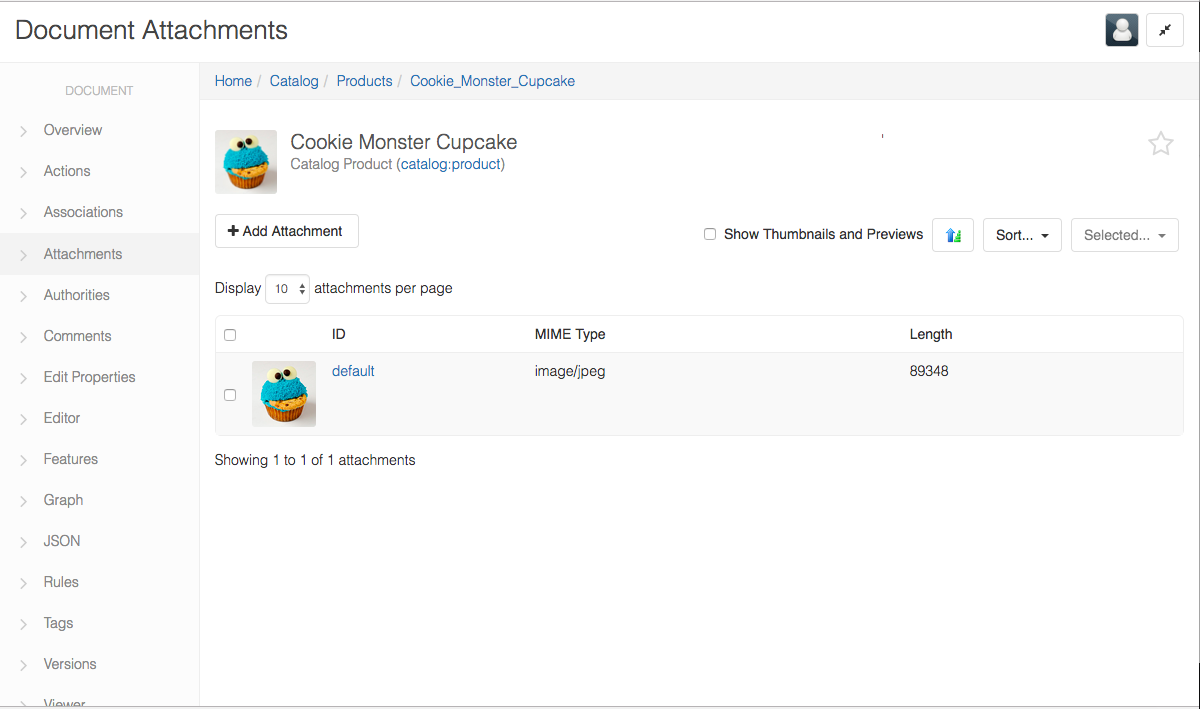Toggle the select-all attachments header checkbox

point(230,335)
